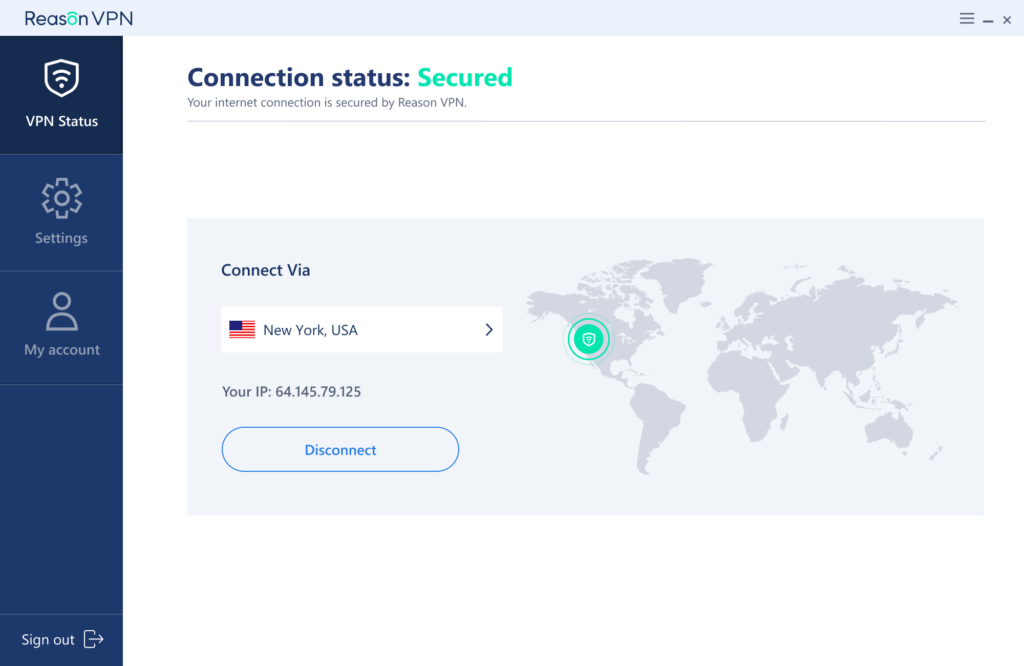The height and width of the screenshot is (666, 1024).
Task: Open the New York, USA location dropdown
Action: point(361,329)
